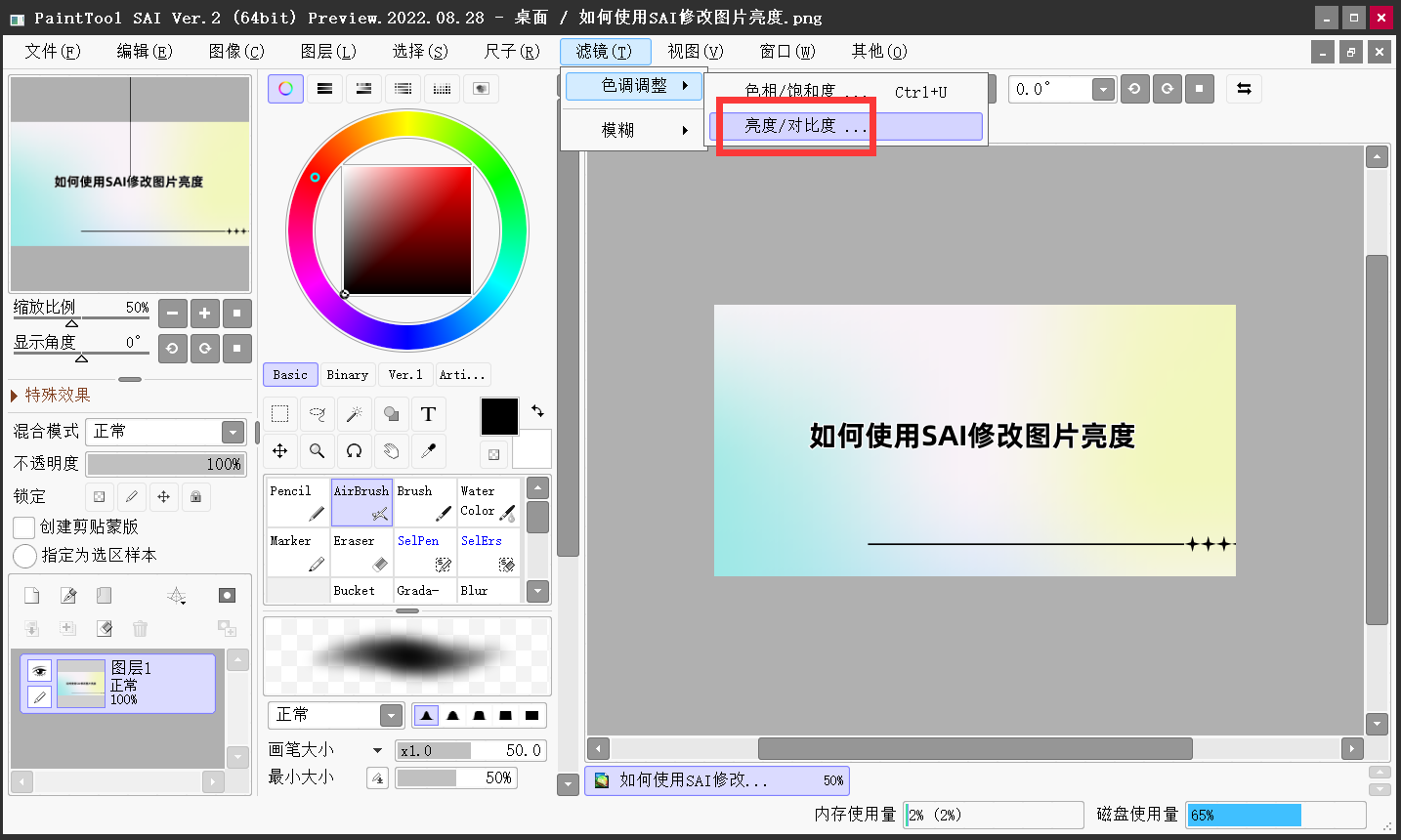Select the zoom magnifier tool
This screenshot has height=840, width=1401.
317,451
